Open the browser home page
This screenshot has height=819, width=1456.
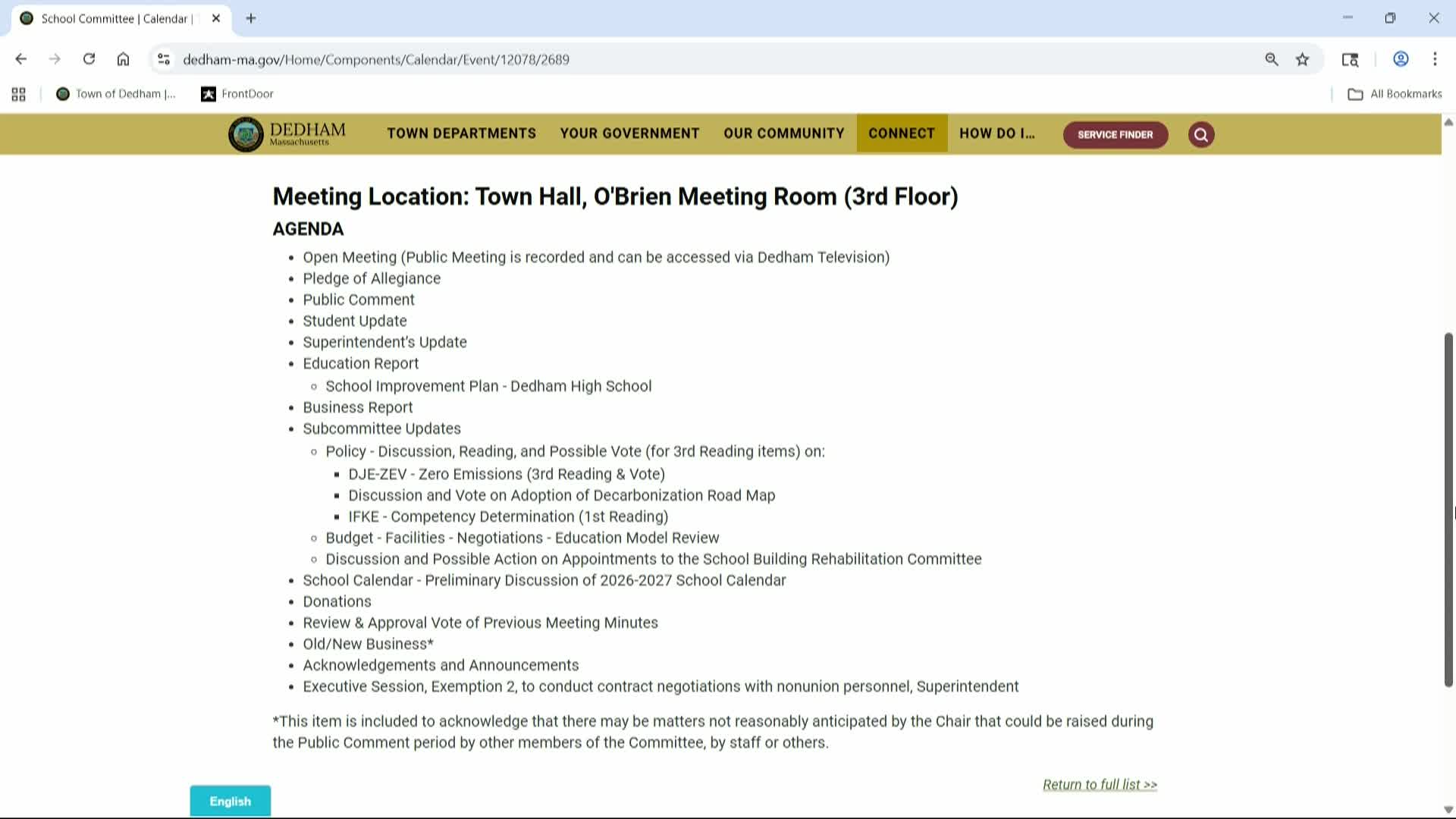(x=123, y=58)
